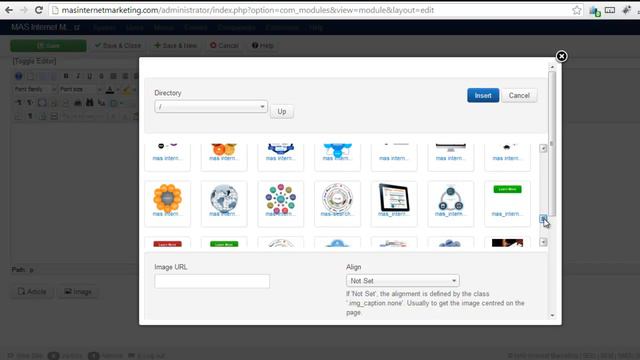Click the Help toolbar button
Image resolution: width=640 pixels, height=360 pixels.
coord(262,46)
